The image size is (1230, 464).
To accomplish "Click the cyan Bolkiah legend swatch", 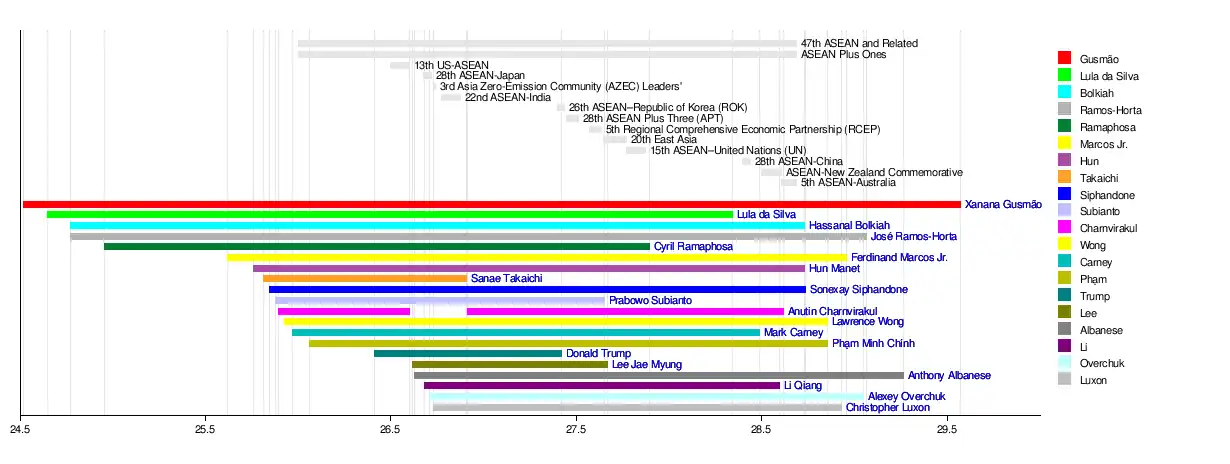I will [1065, 93].
